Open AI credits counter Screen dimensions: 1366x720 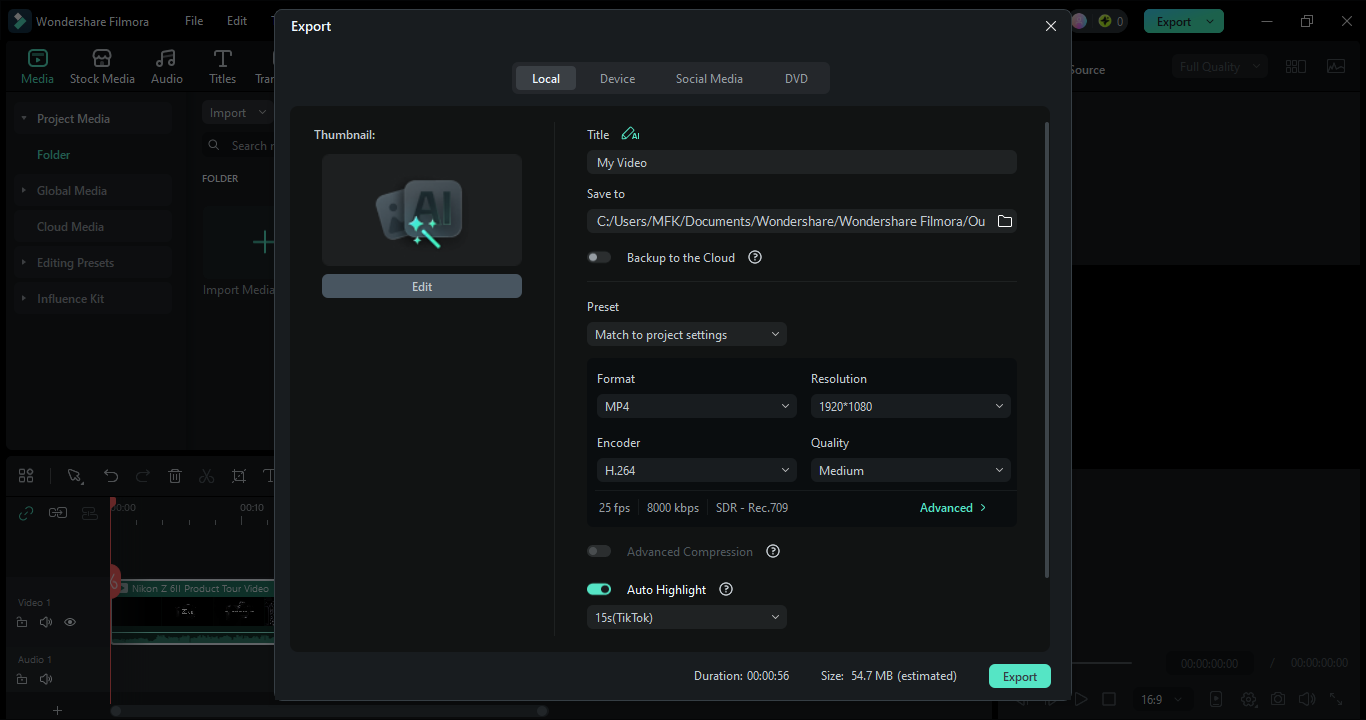coord(1111,21)
